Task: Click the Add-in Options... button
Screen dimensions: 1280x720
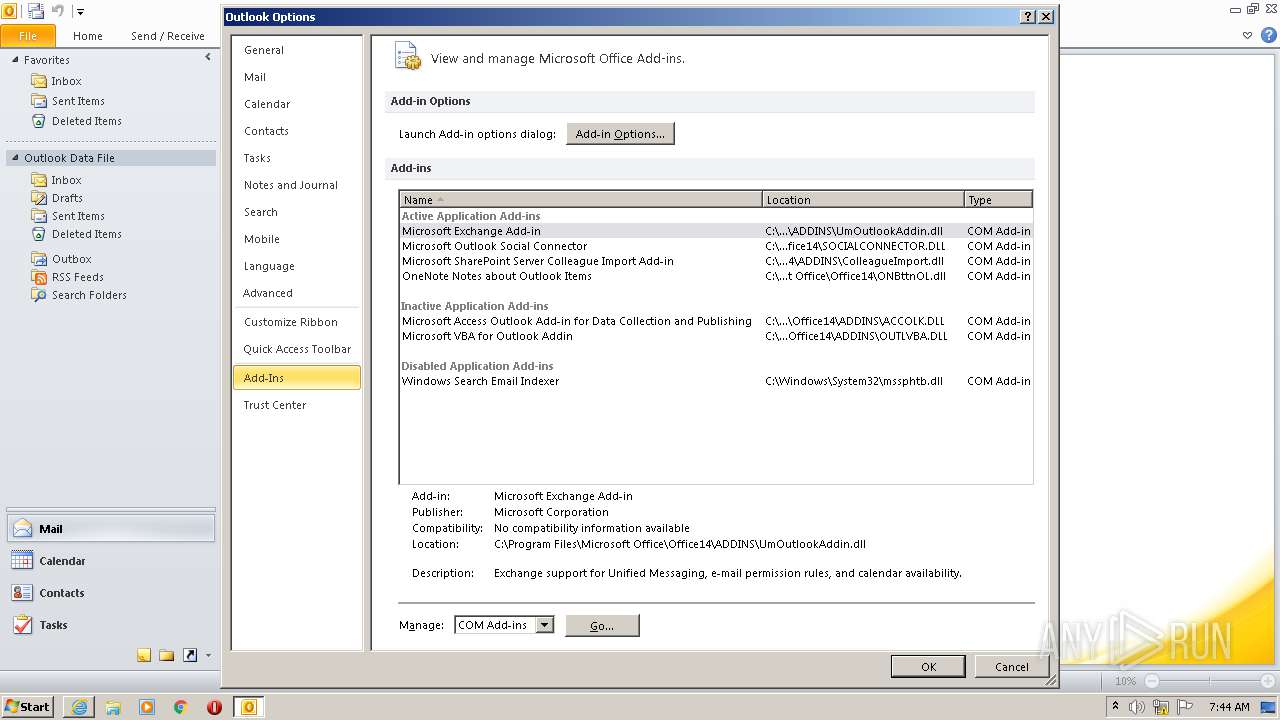Action: point(620,134)
